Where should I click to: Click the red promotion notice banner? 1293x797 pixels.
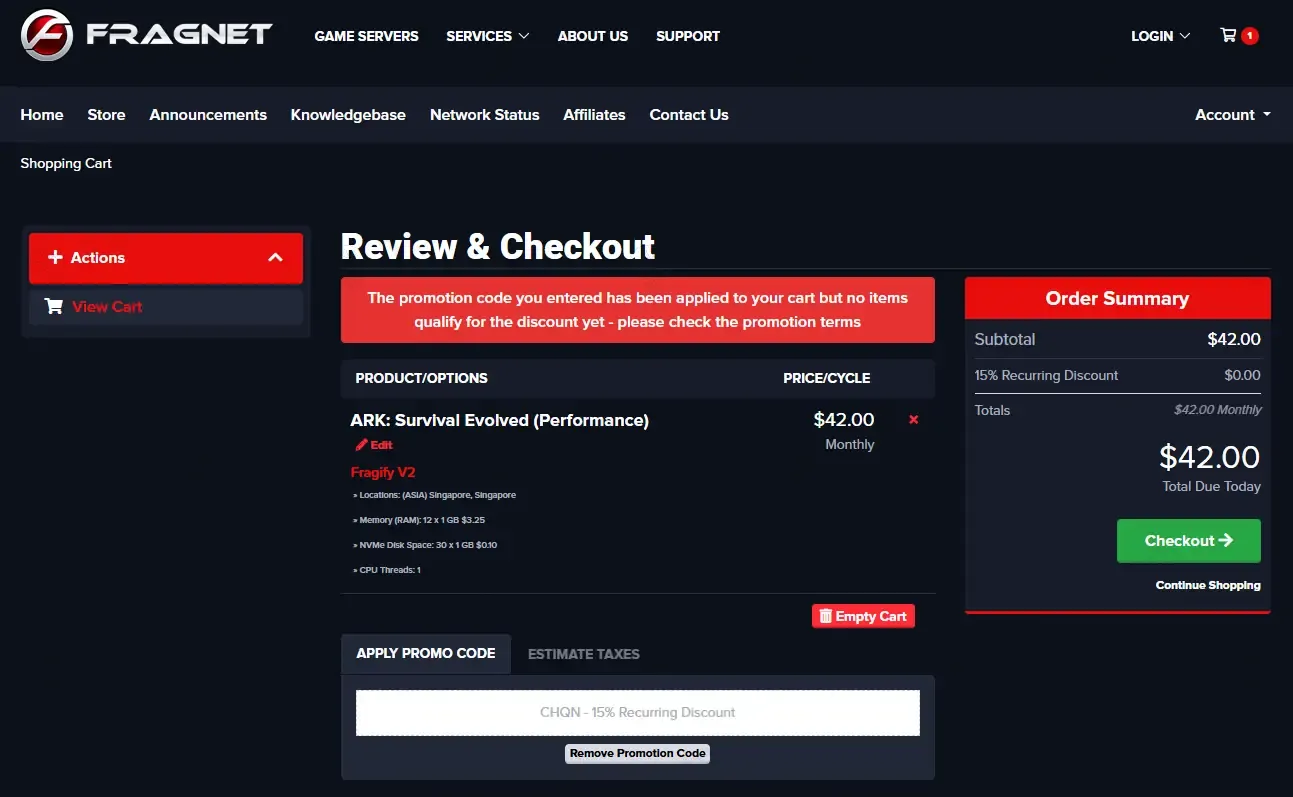638,310
